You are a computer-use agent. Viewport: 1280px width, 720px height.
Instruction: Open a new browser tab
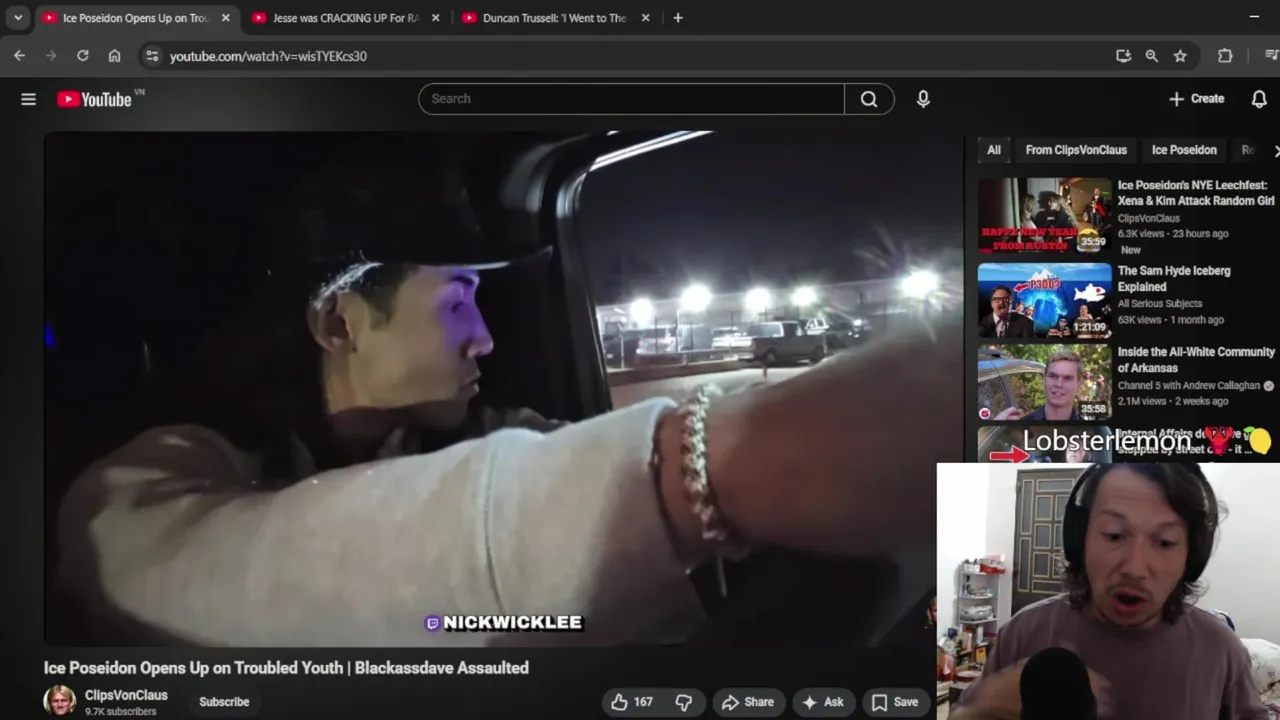[x=678, y=18]
